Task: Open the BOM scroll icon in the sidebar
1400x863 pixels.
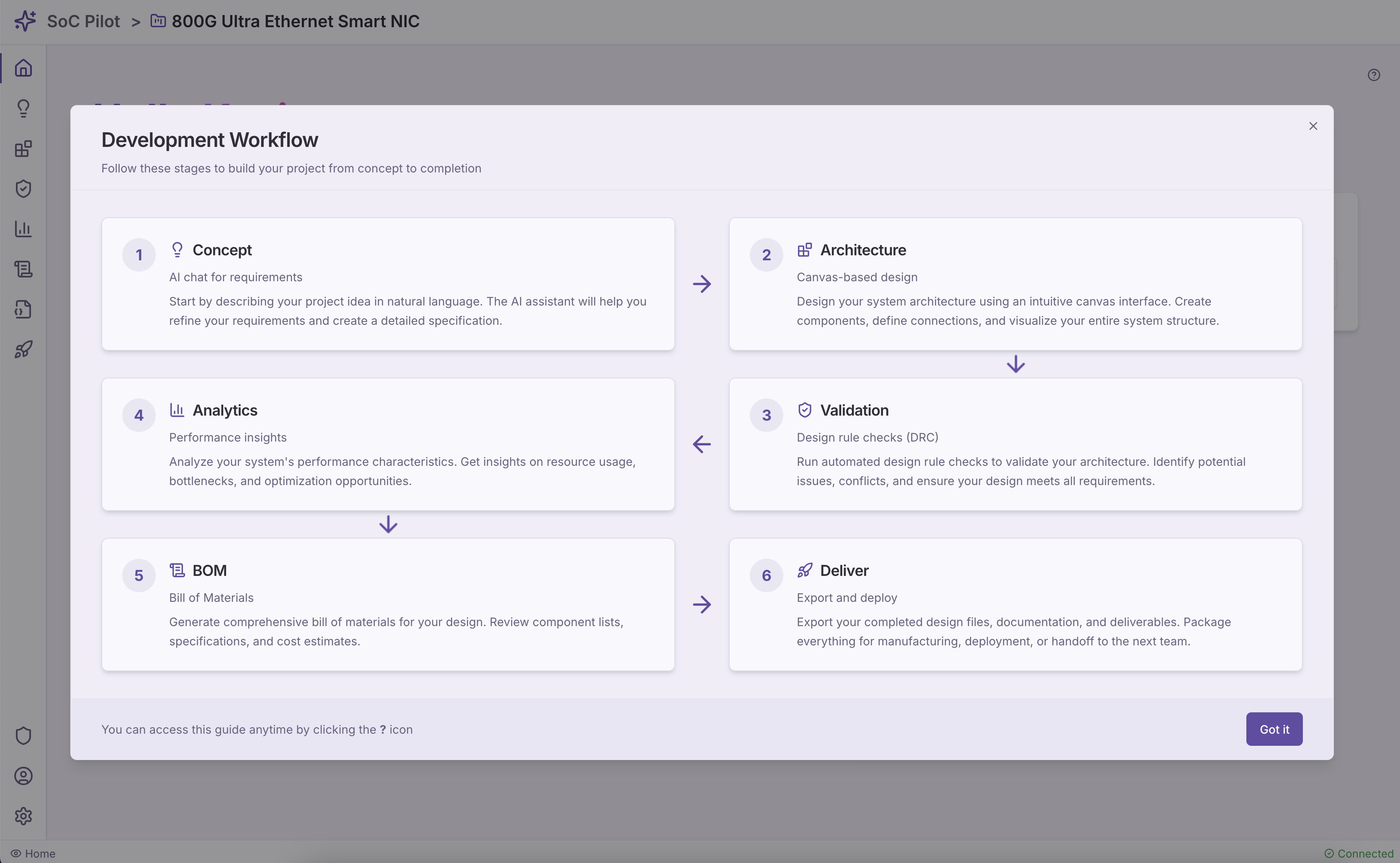Action: [23, 269]
